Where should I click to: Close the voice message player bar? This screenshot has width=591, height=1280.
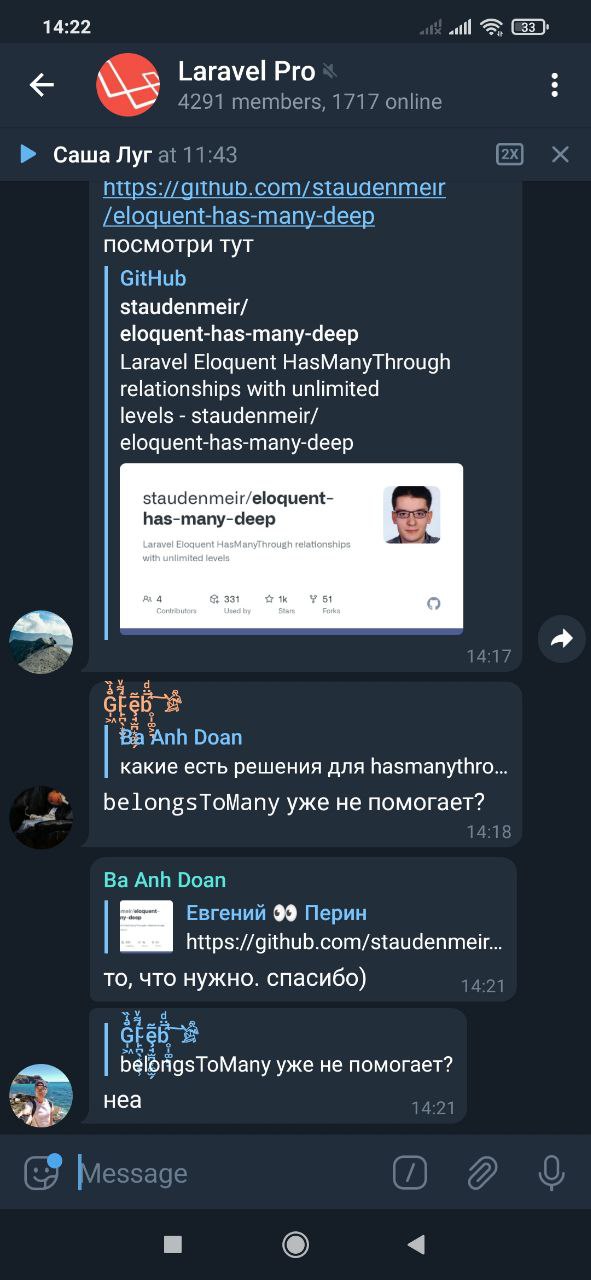click(560, 154)
